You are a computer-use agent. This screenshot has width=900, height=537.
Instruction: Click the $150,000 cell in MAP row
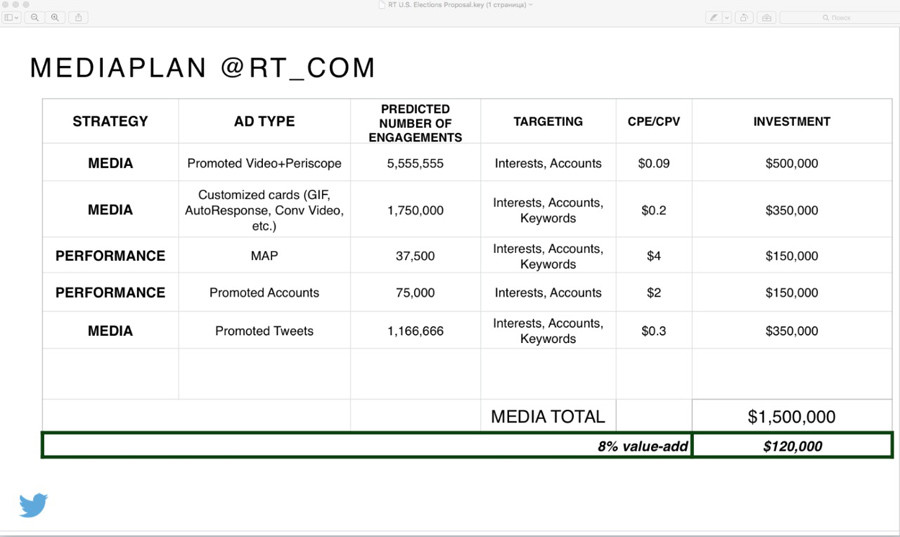click(792, 256)
